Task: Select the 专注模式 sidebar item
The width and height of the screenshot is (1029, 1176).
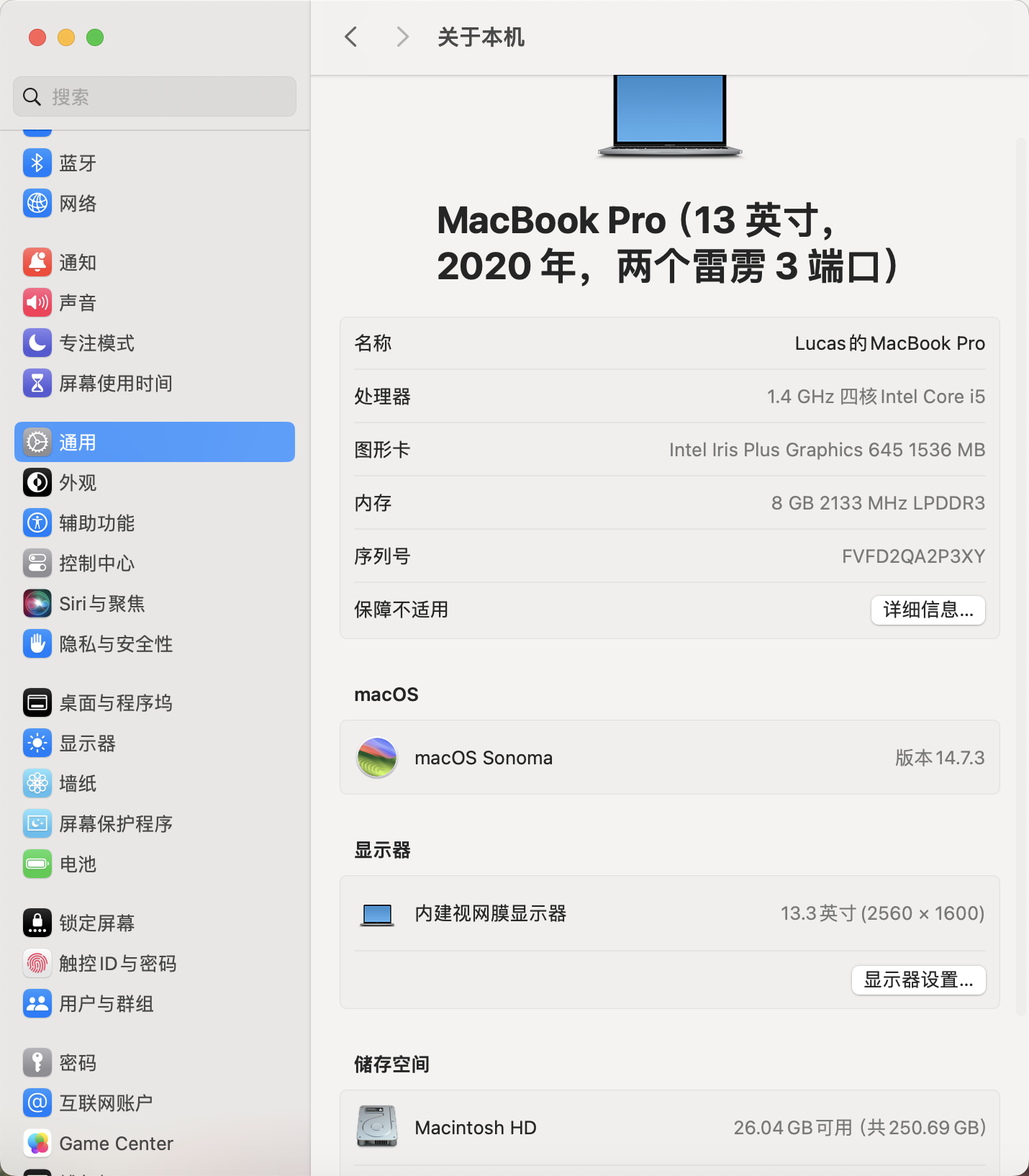Action: (x=155, y=343)
